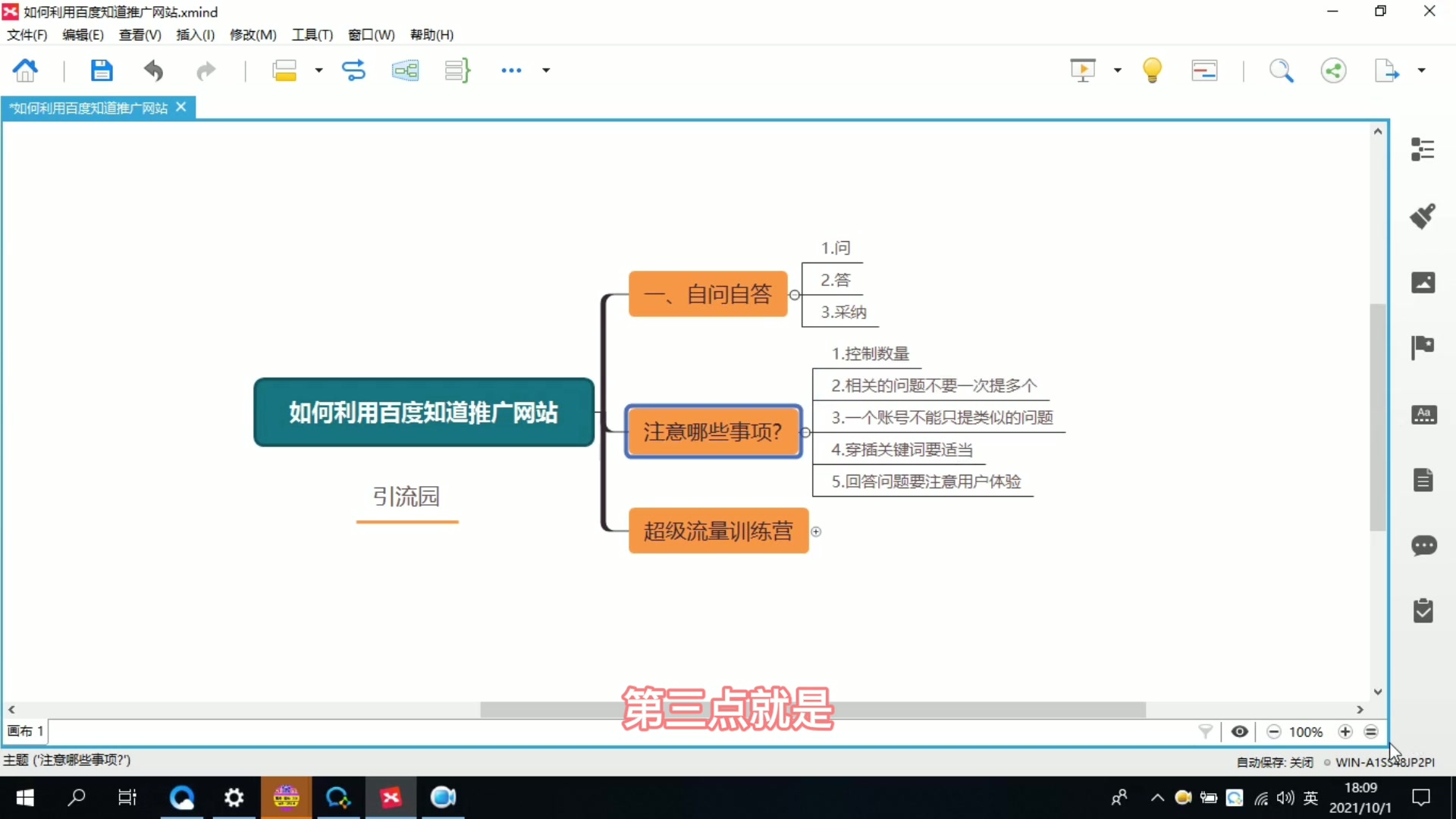Select subtopic 3.采纳
The image size is (1456, 819).
click(x=843, y=312)
